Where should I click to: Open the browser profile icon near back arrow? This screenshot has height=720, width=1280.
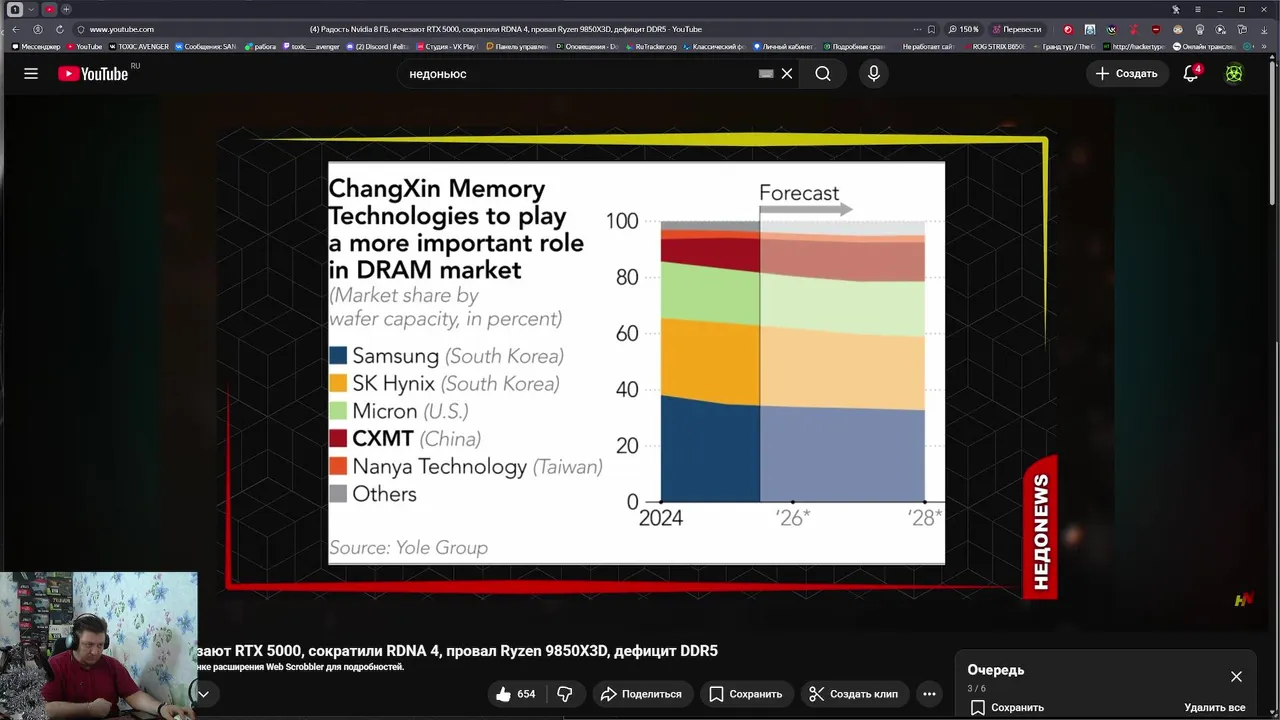point(38,29)
